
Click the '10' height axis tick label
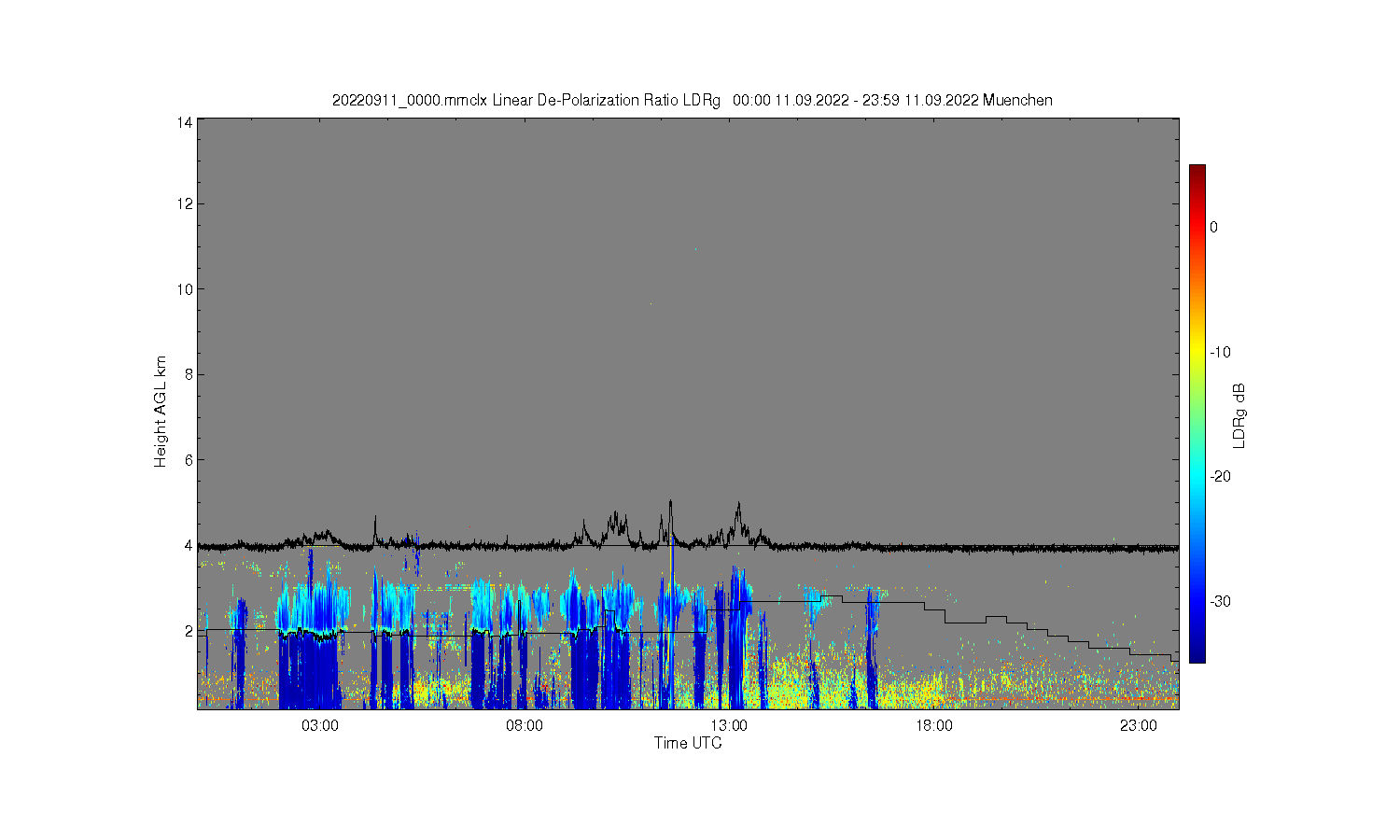click(184, 289)
